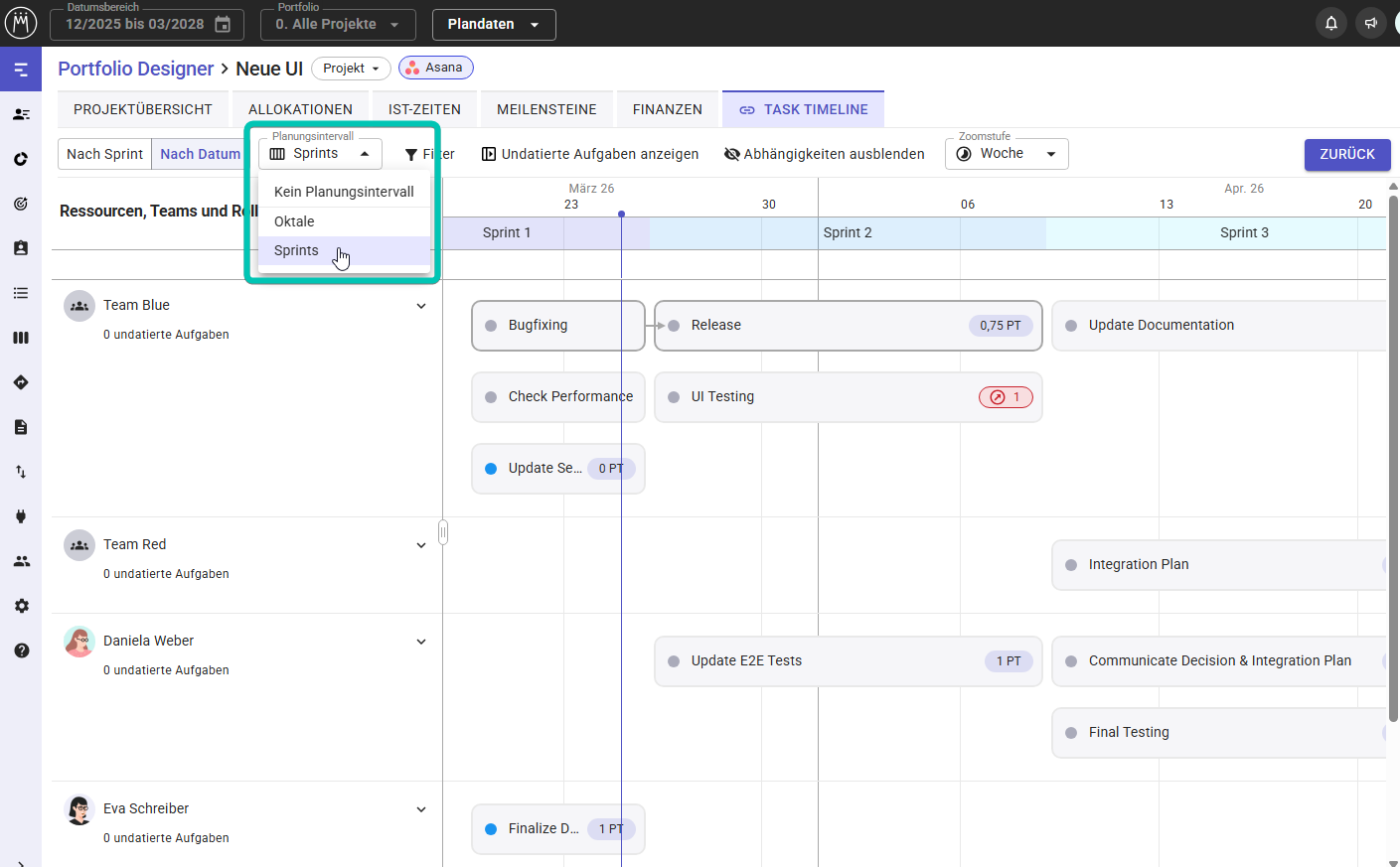Click the integrations plug icon in the sidebar
Viewport: 1400px width, 867px height.
[x=21, y=515]
